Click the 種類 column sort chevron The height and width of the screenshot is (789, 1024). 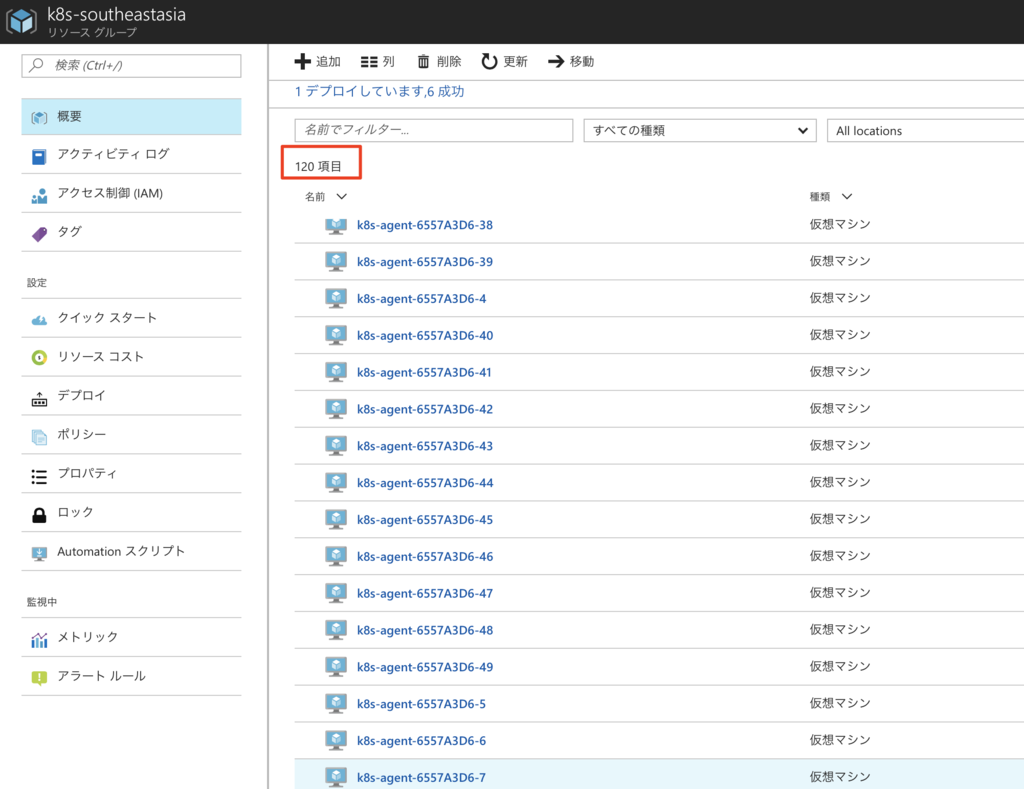pos(847,197)
